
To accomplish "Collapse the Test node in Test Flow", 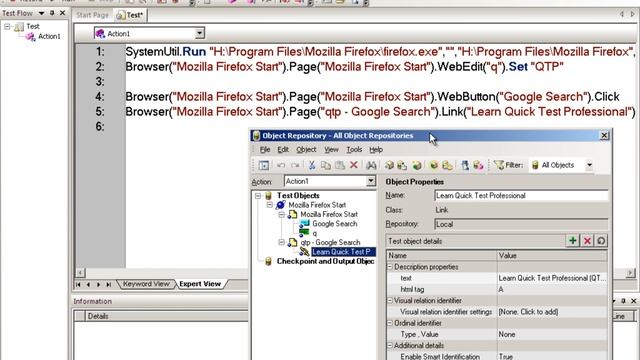I will pos(7,27).
